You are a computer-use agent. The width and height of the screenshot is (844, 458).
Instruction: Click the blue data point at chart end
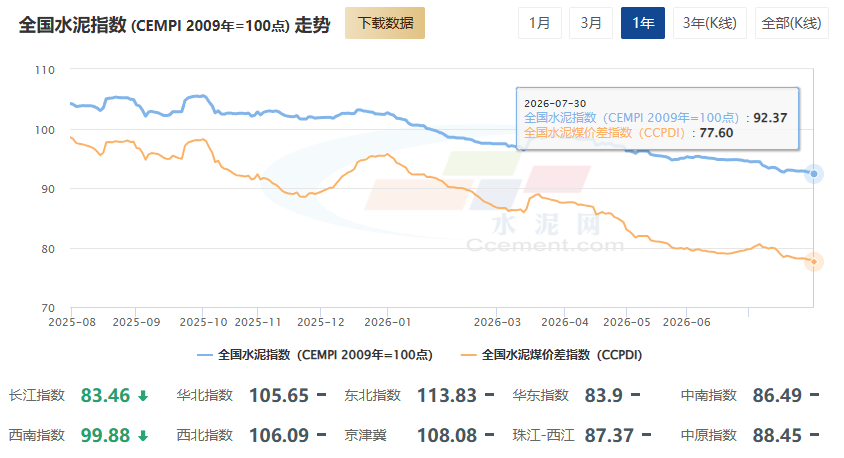(814, 174)
